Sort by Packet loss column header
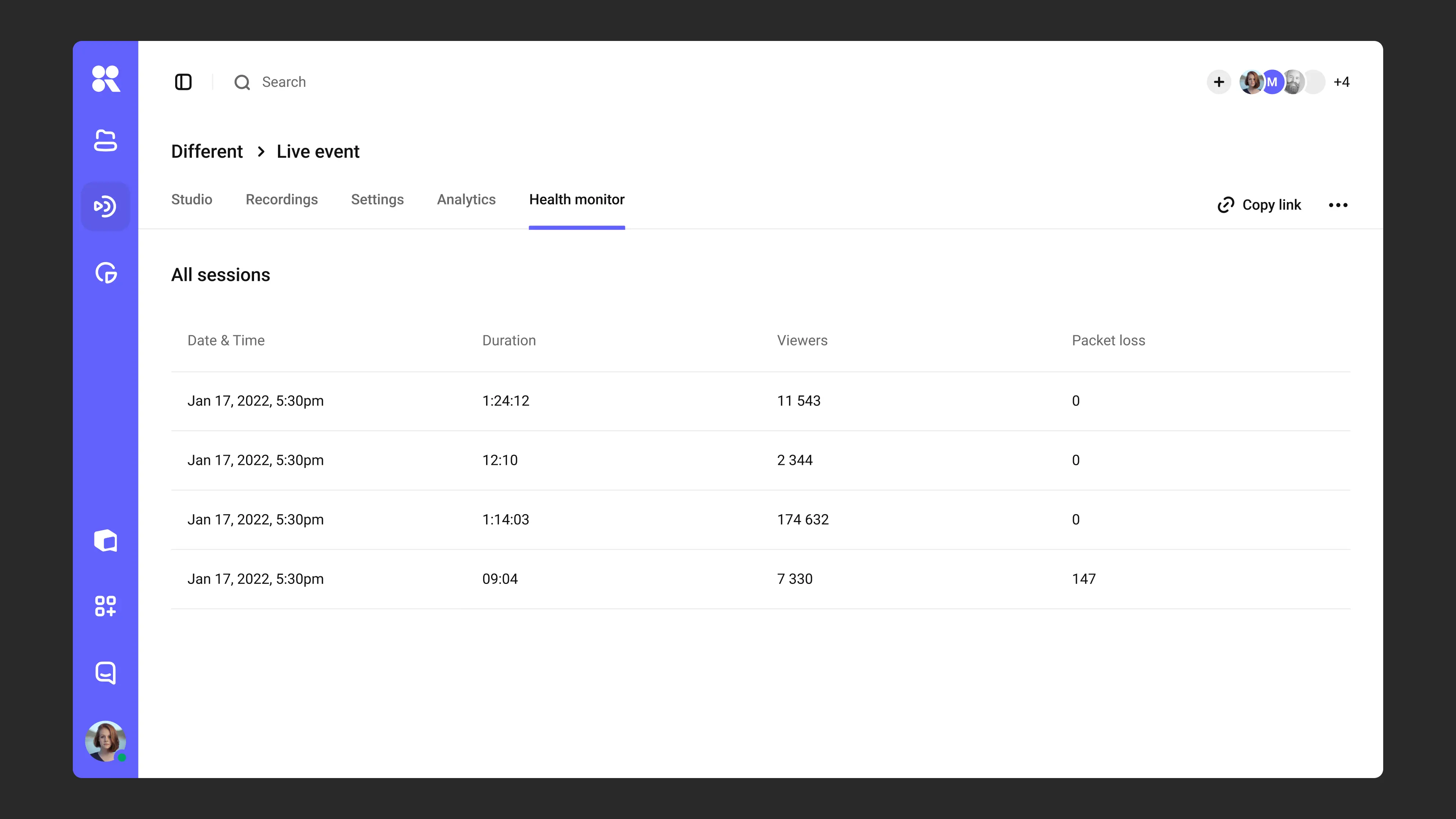The image size is (1456, 819). pos(1108,340)
